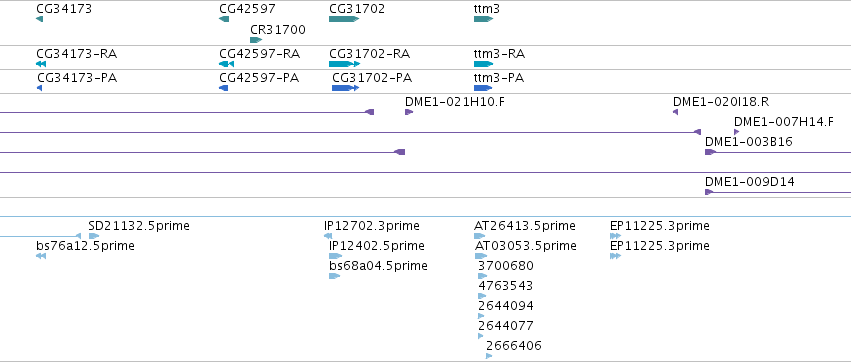Select the DME1-020I18.R feature arrow
The image size is (851, 362).
[676, 112]
